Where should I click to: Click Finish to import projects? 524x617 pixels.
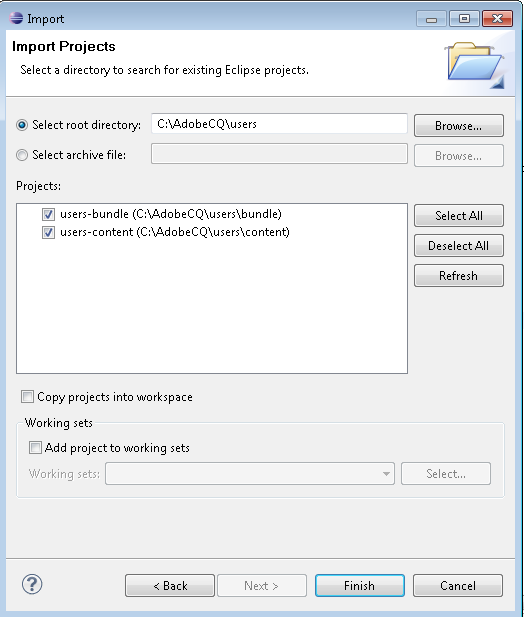click(360, 586)
